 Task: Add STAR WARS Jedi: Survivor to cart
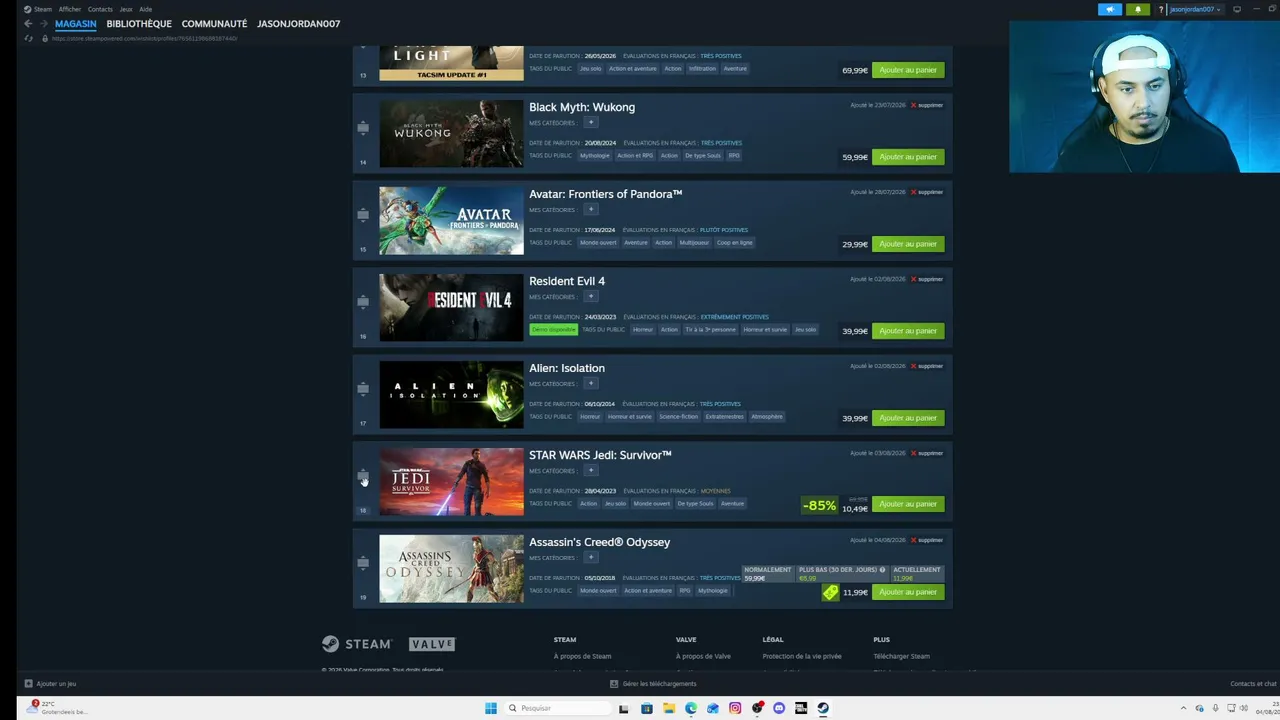tap(908, 504)
